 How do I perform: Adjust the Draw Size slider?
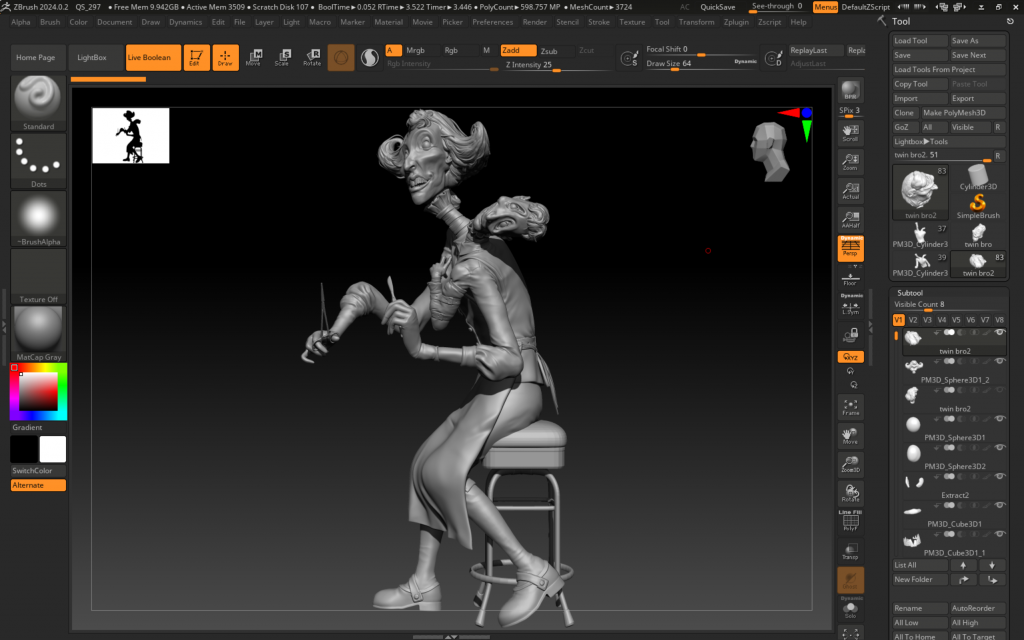[701, 63]
